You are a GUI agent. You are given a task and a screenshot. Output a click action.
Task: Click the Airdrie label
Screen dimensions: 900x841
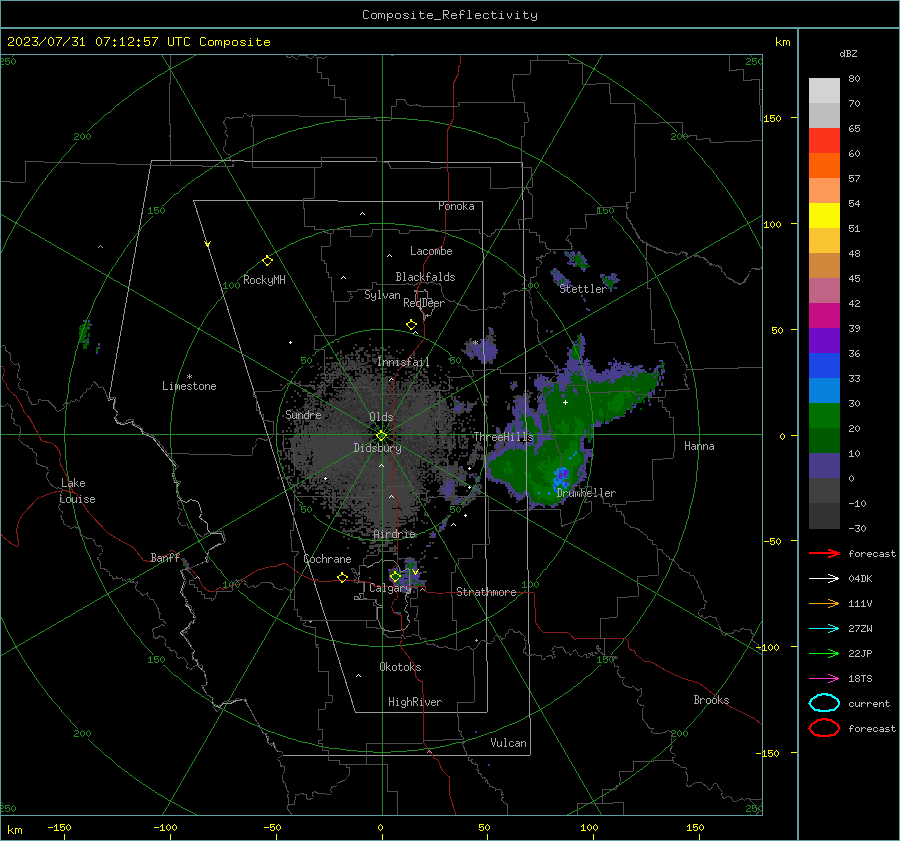click(x=394, y=534)
